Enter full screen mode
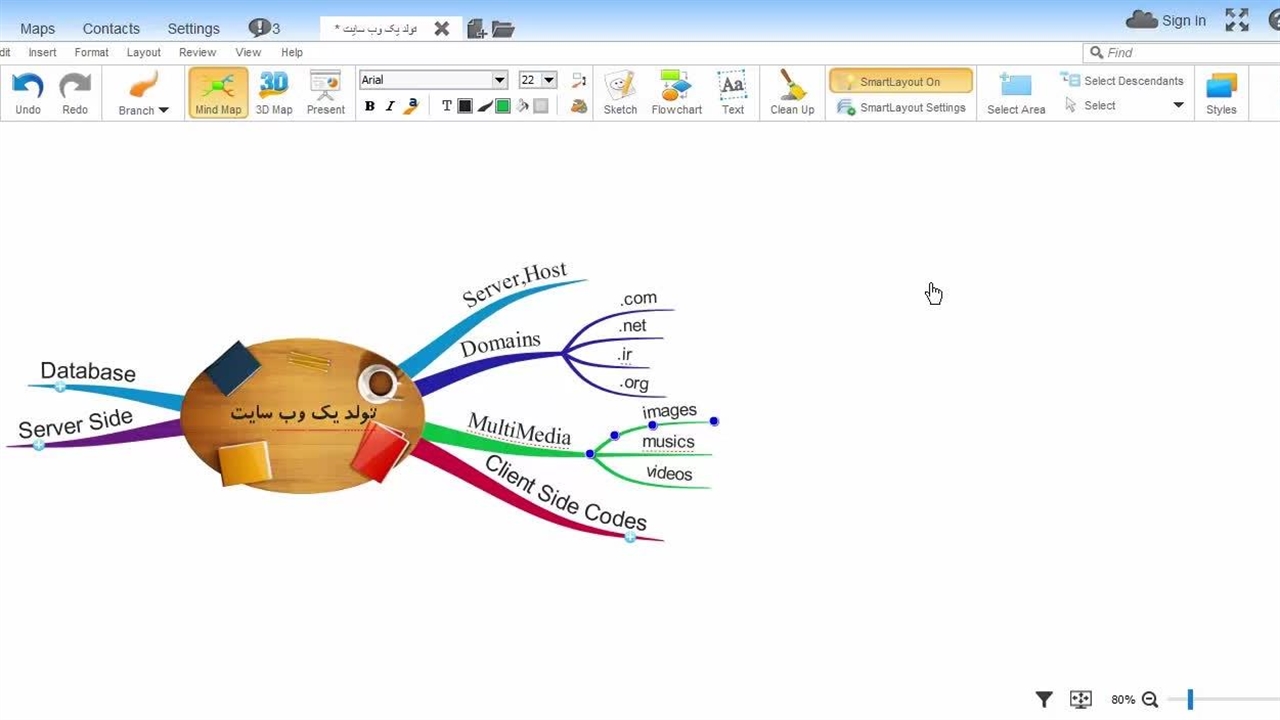1280x720 pixels. [x=1237, y=20]
